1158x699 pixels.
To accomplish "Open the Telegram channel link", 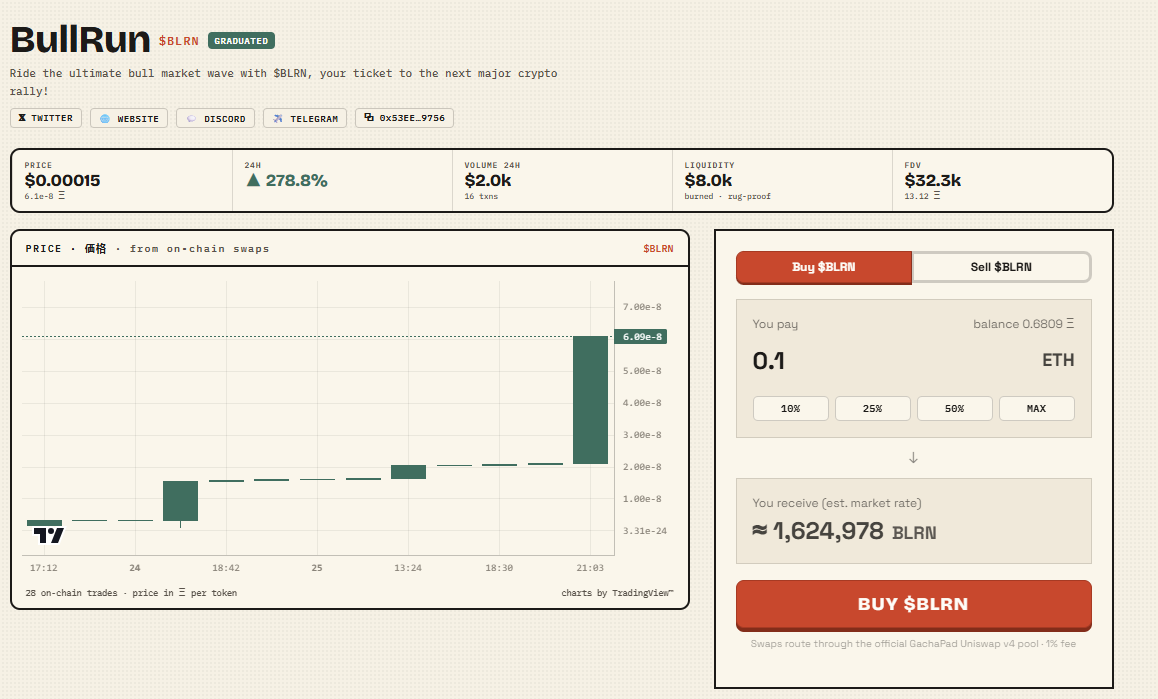I will [x=305, y=118].
